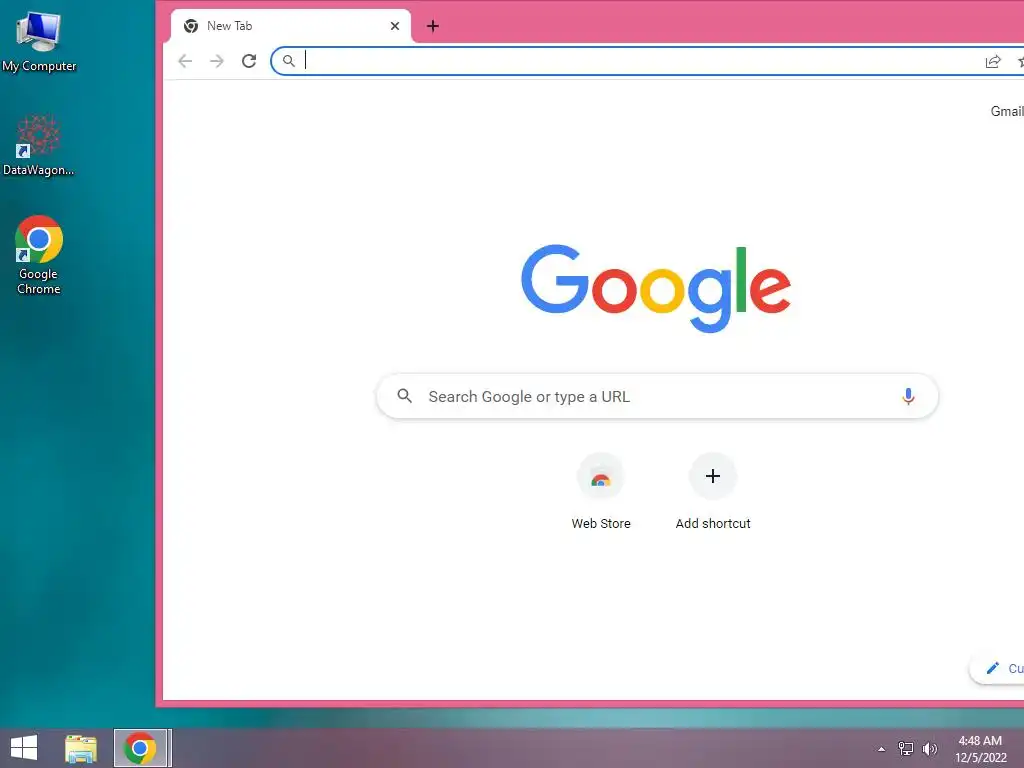Viewport: 1024px width, 768px height.
Task: Click the Search Google or type a URL box
Action: (657, 396)
